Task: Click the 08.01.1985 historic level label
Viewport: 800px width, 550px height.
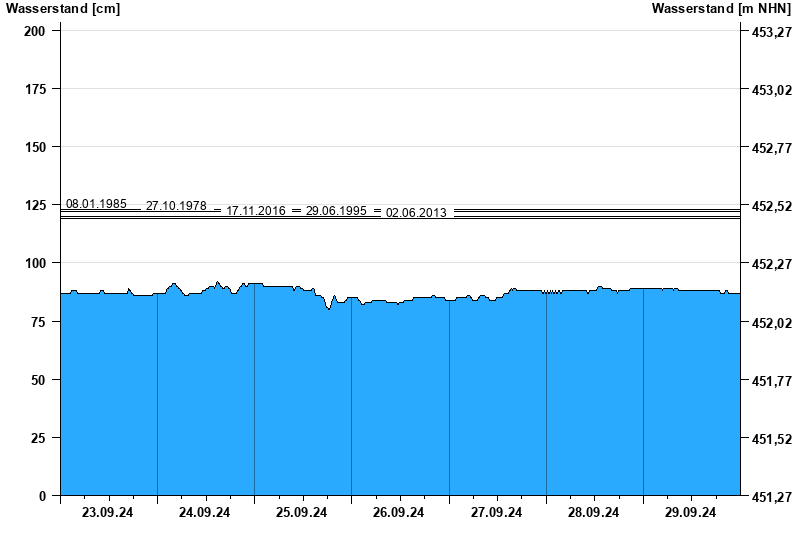Action: tap(96, 204)
